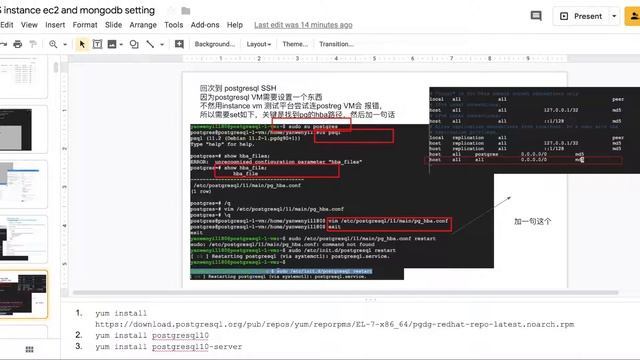Choose the Select cursor tool

point(82,44)
